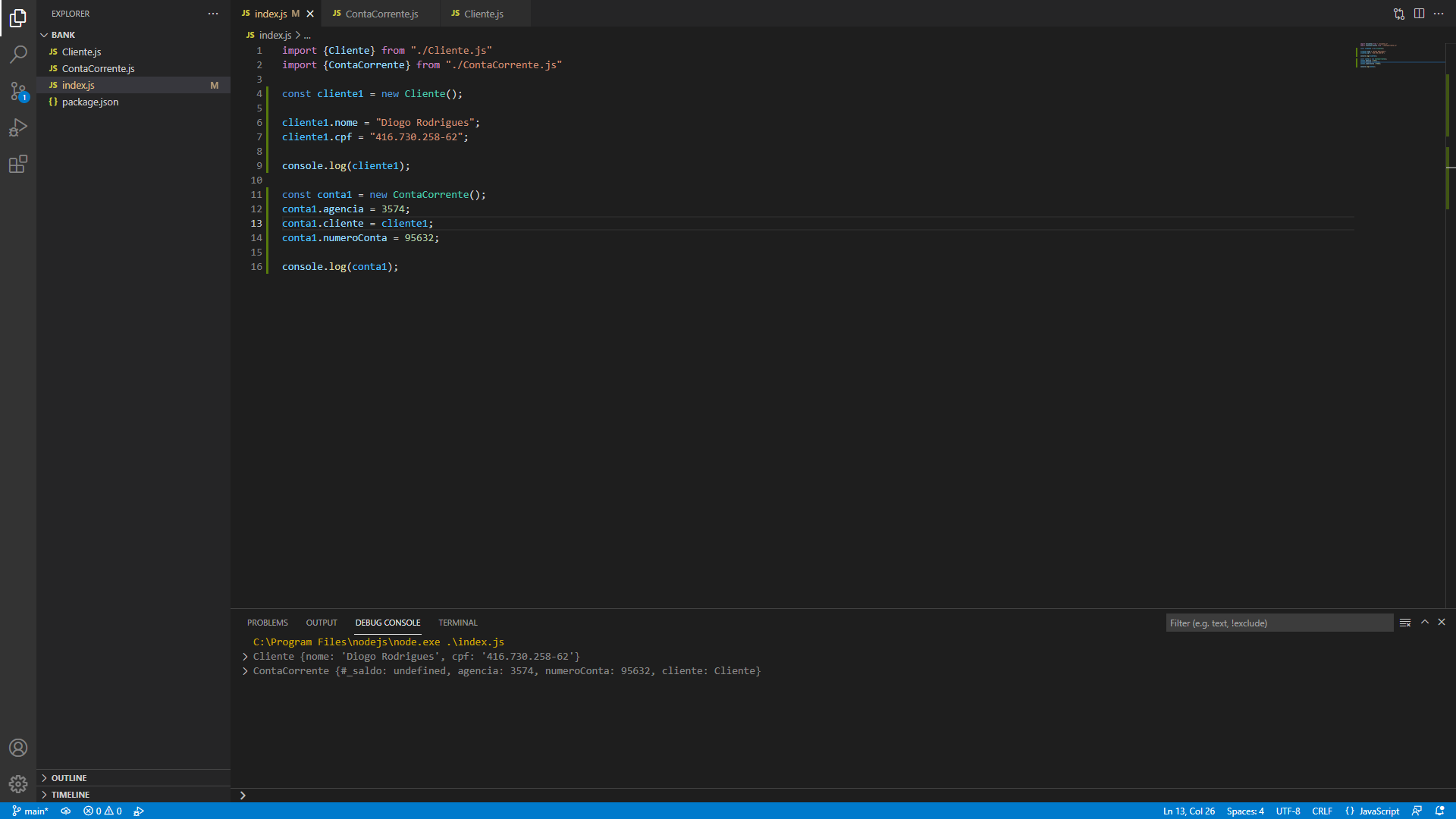Switch to the PROBLEMS panel tab
1456x819 pixels.
[267, 623]
